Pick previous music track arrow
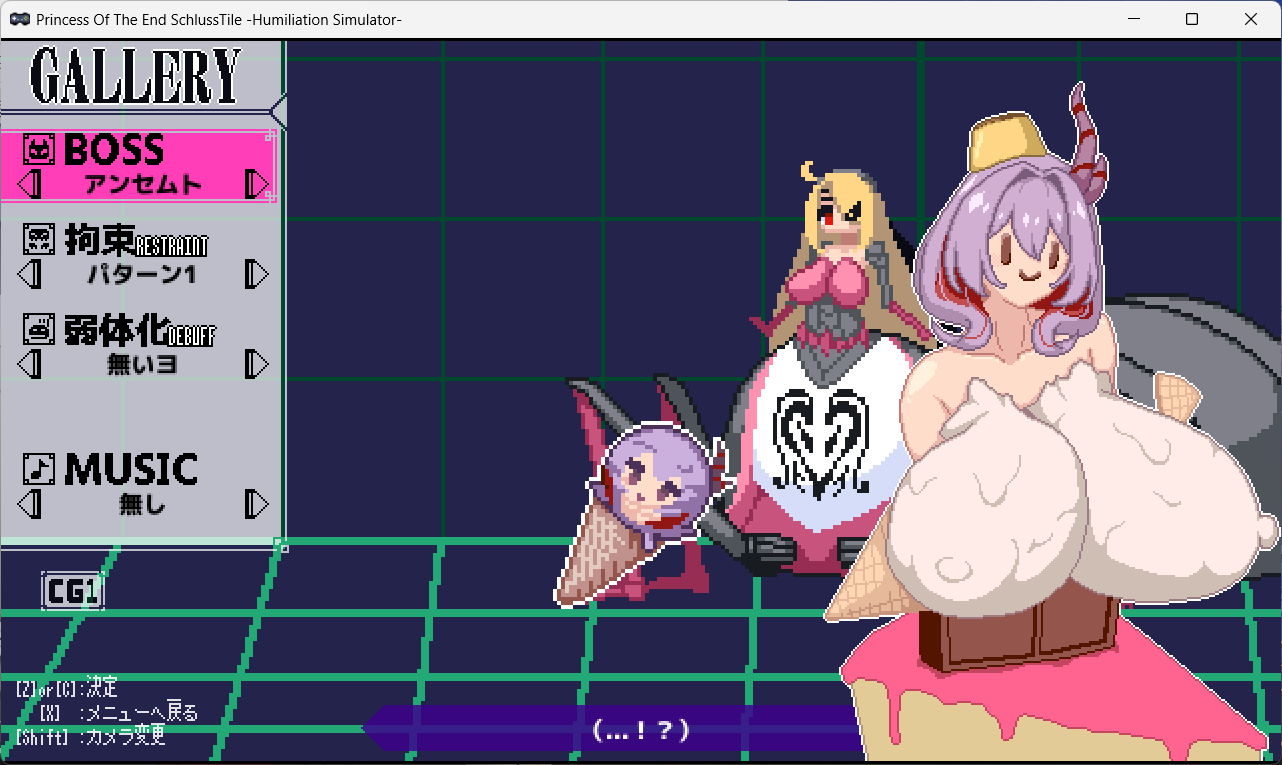 click(x=30, y=503)
